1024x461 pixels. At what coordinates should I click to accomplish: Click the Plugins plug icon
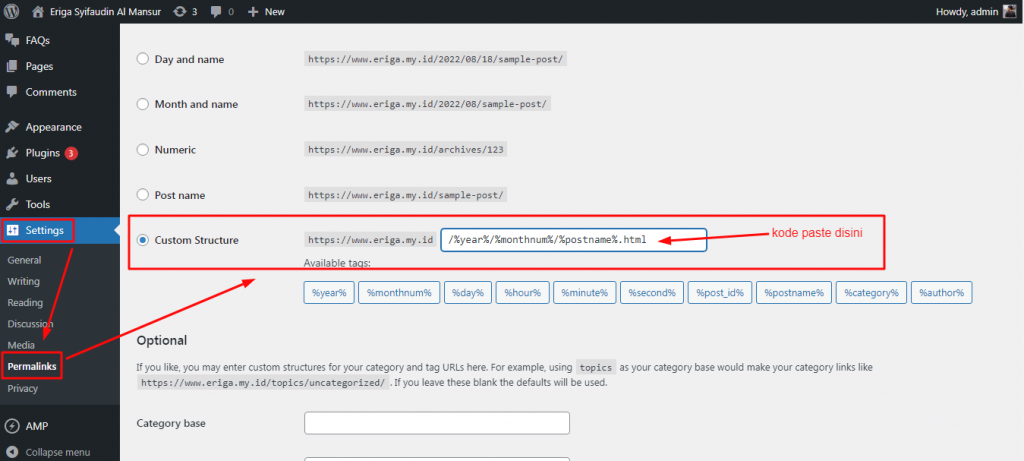12,153
